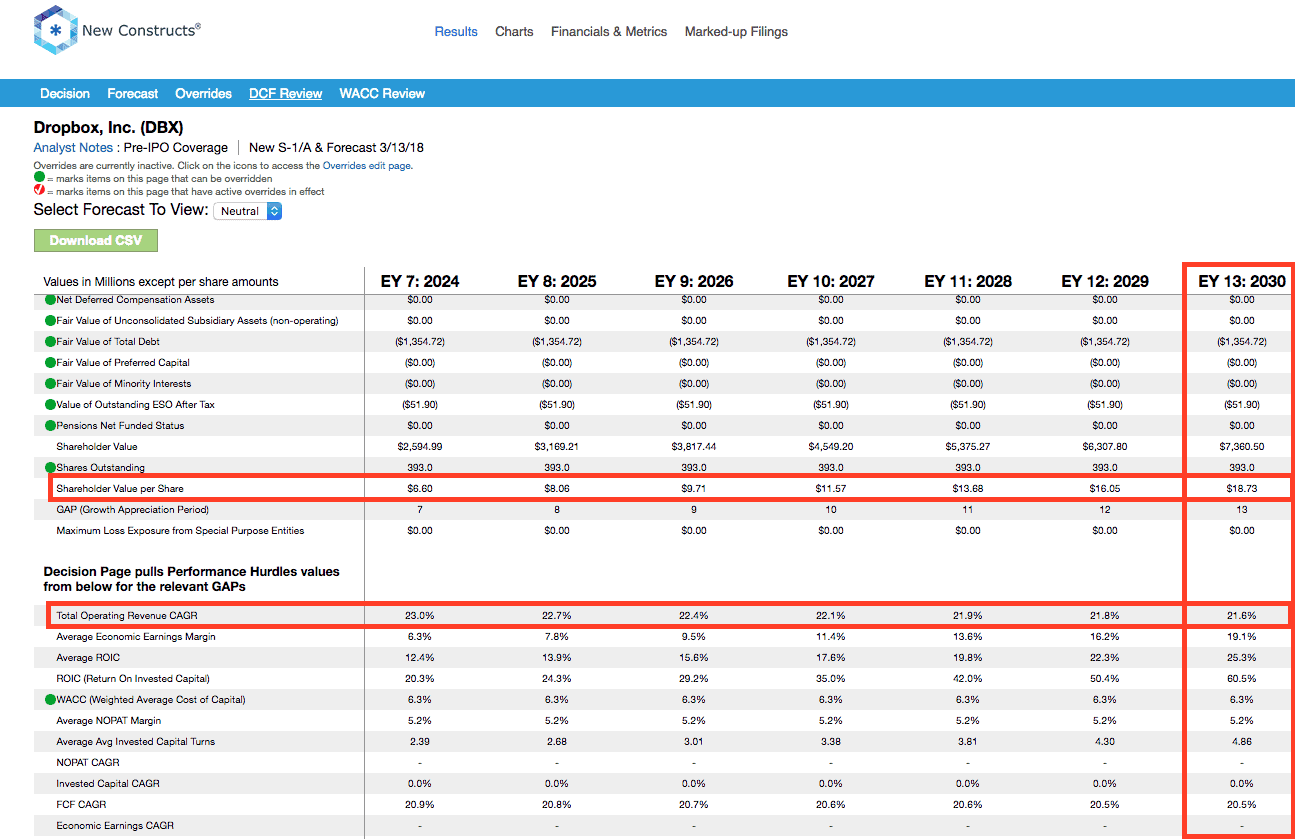Viewport: 1295px width, 839px height.
Task: Click the Average Economic Earnings Margin label
Action: pos(136,637)
